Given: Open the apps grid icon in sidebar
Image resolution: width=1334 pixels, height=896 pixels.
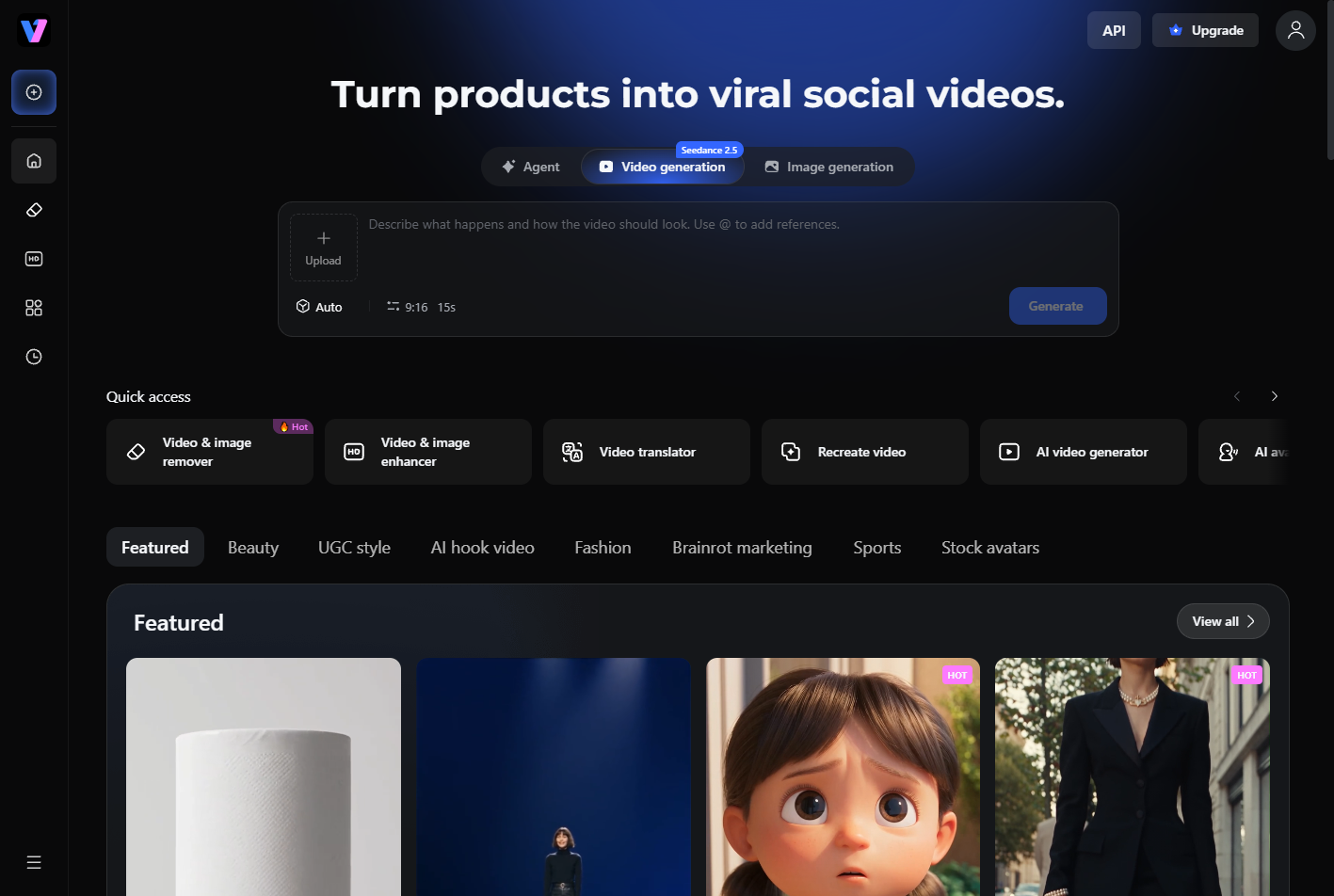Looking at the screenshot, I should (34, 308).
